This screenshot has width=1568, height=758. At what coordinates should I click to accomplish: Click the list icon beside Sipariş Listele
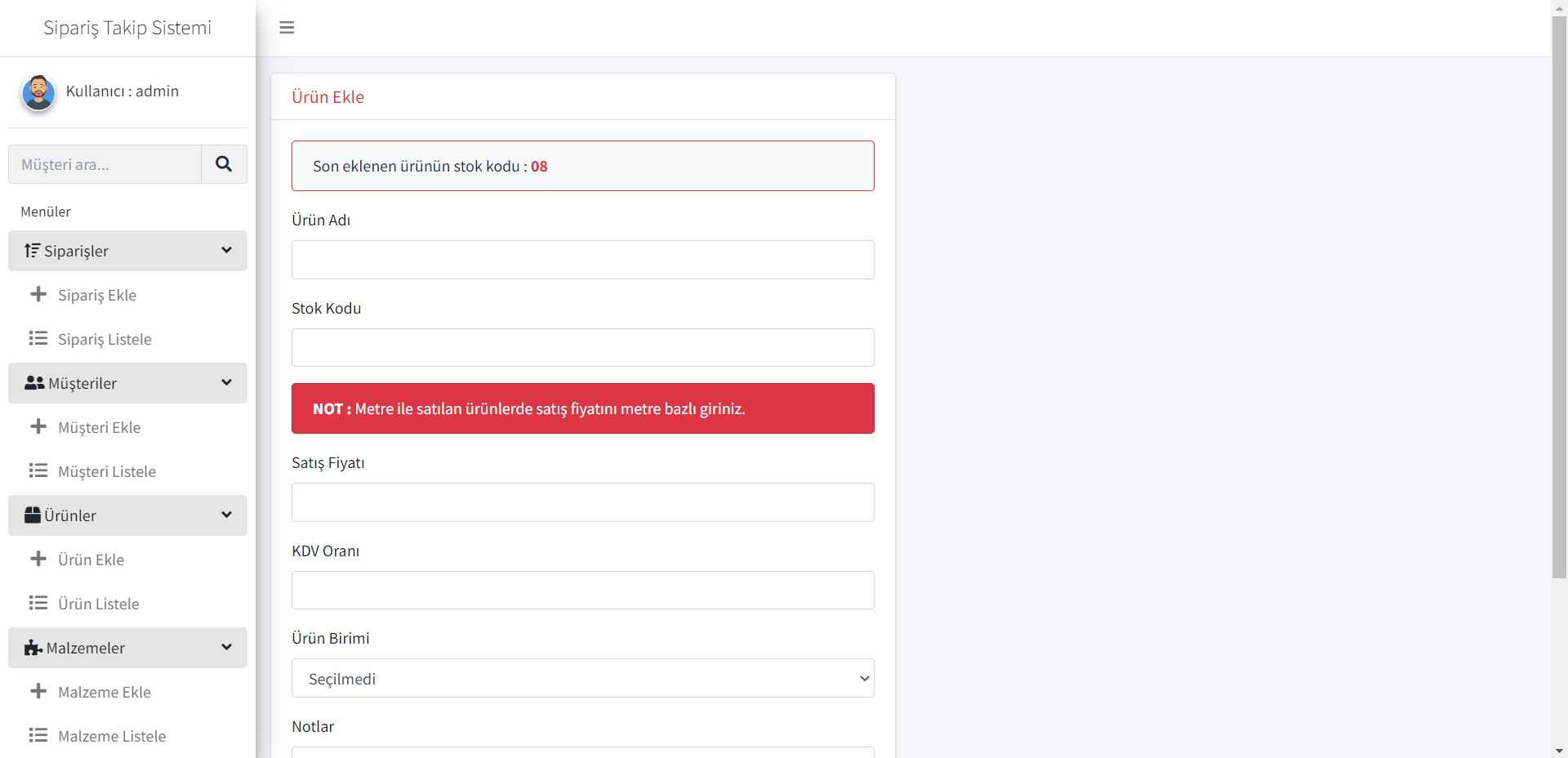[38, 338]
